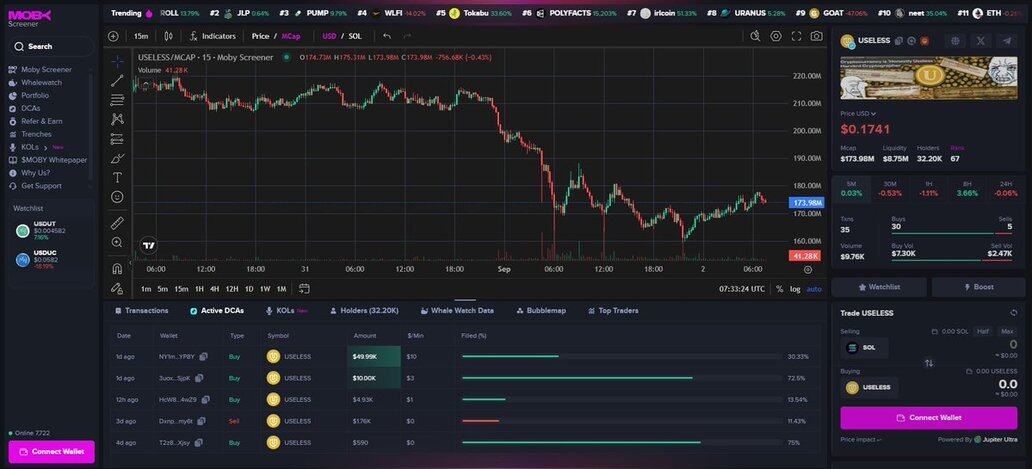This screenshot has width=1032, height=469.
Task: Select the trend line drawing tool
Action: click(117, 81)
